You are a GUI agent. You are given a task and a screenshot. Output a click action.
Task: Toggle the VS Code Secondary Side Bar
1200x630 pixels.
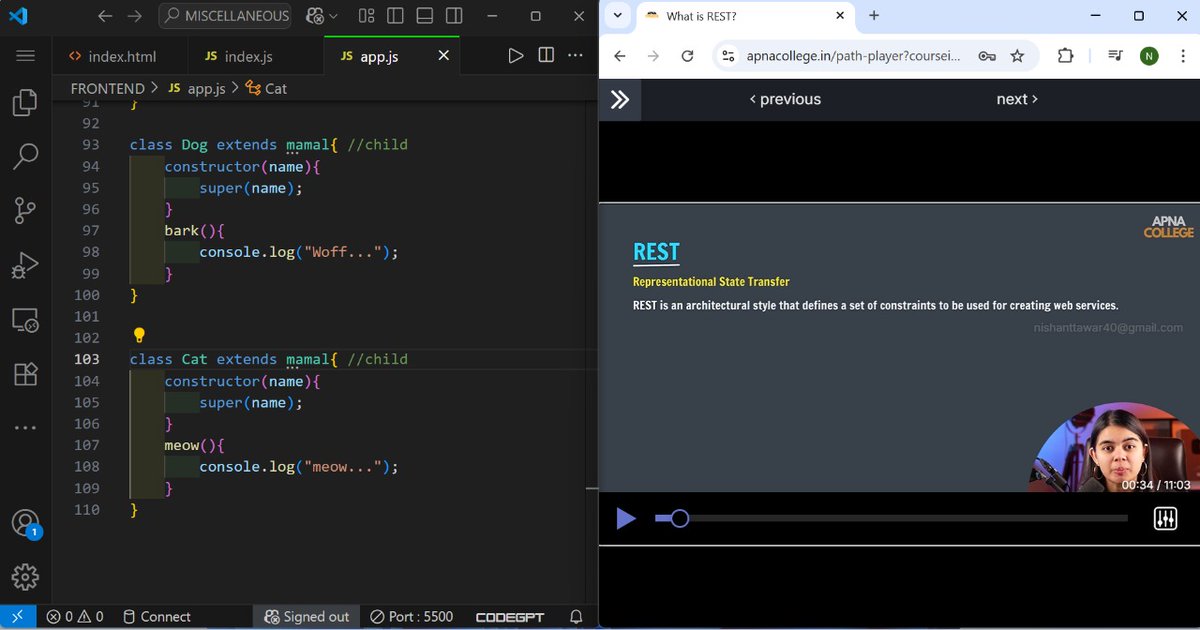click(x=455, y=16)
